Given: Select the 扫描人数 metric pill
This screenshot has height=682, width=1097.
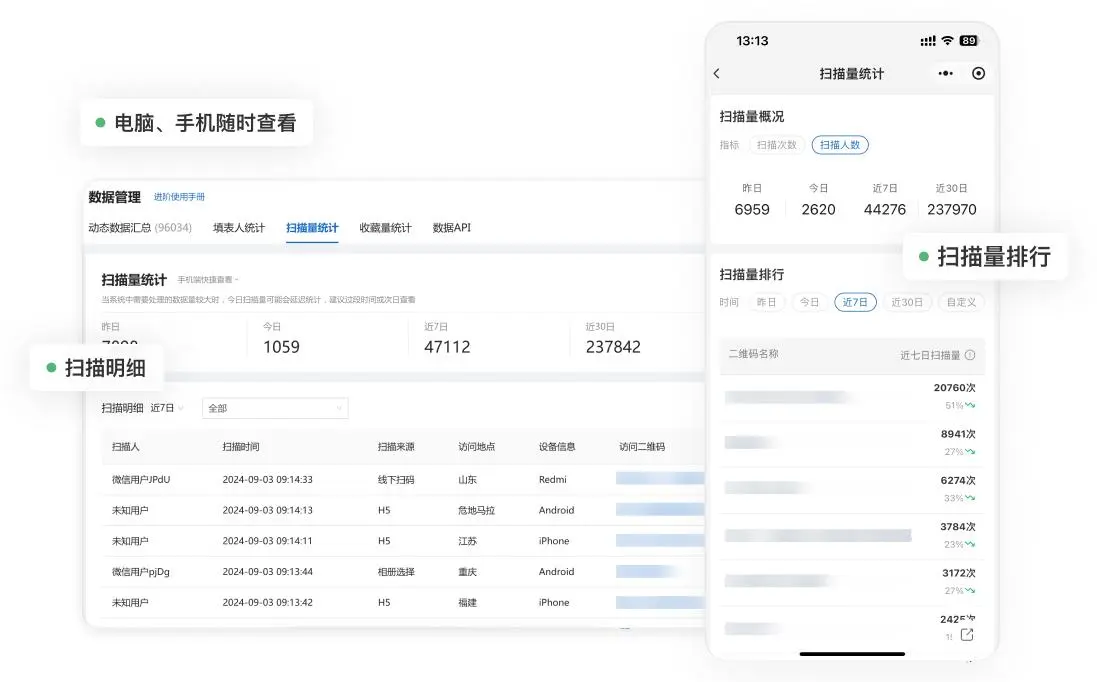Looking at the screenshot, I should [840, 145].
